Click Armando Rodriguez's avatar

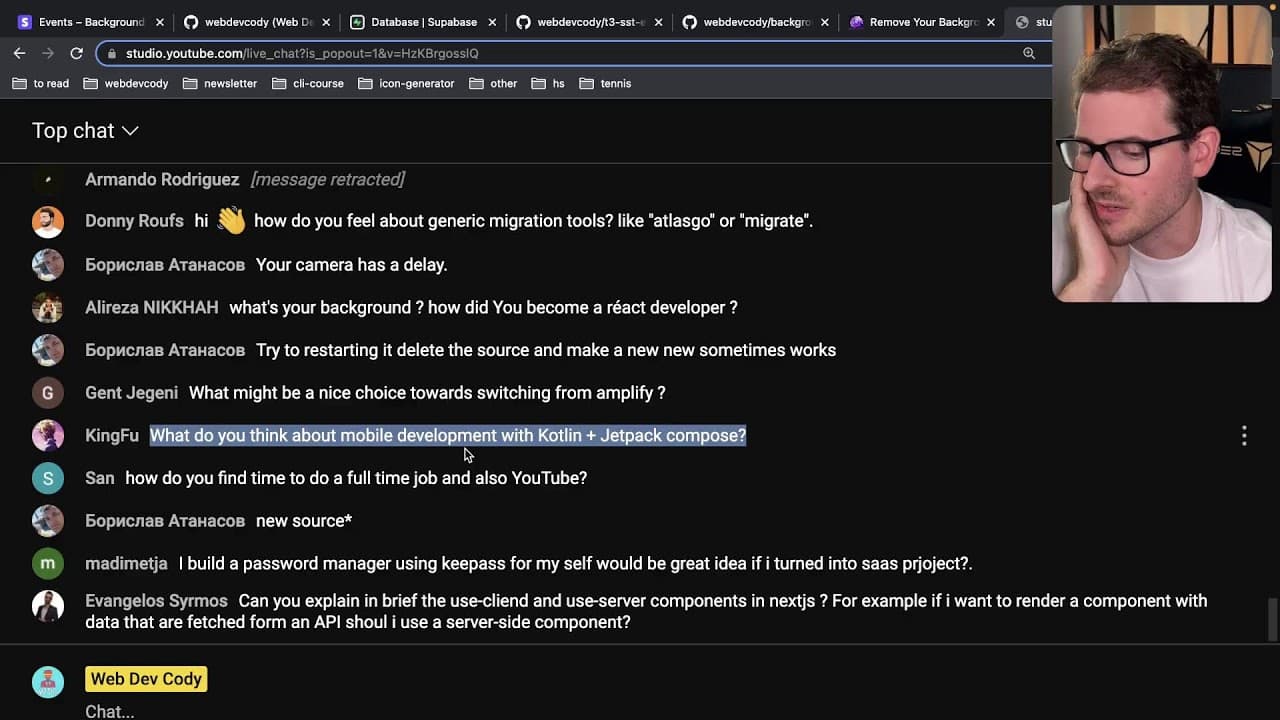(x=47, y=179)
